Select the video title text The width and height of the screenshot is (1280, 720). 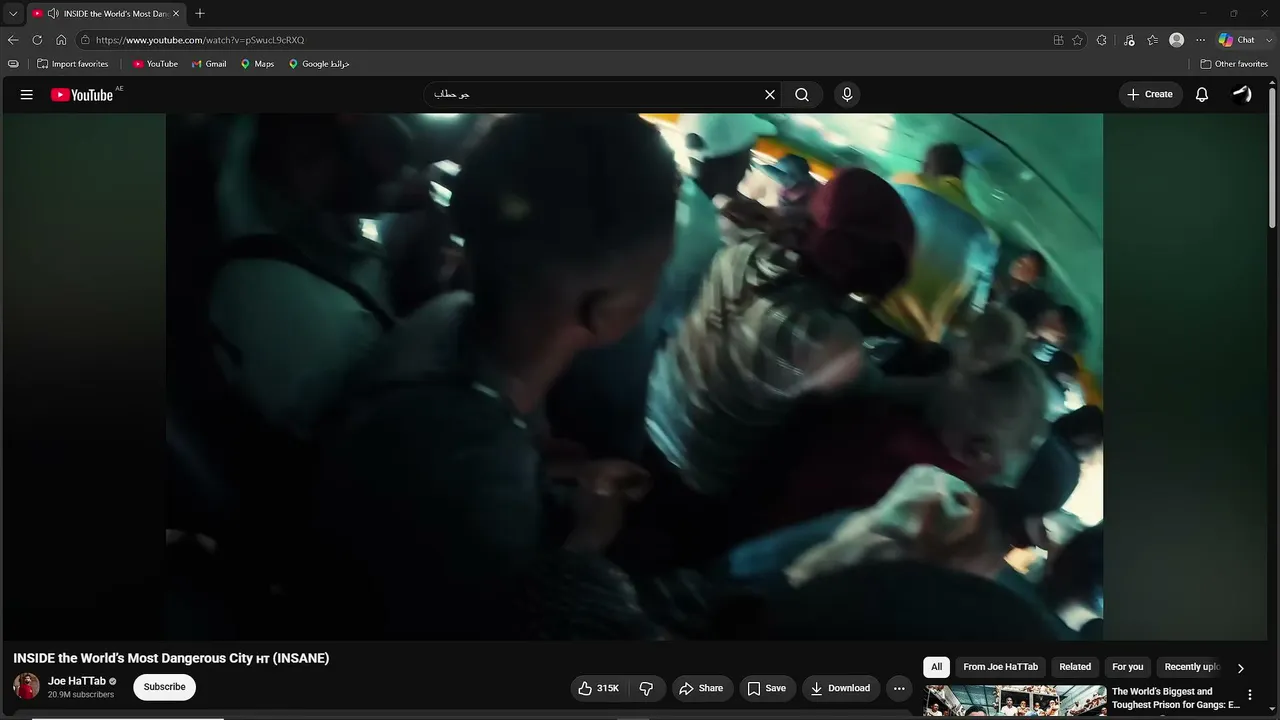(171, 658)
